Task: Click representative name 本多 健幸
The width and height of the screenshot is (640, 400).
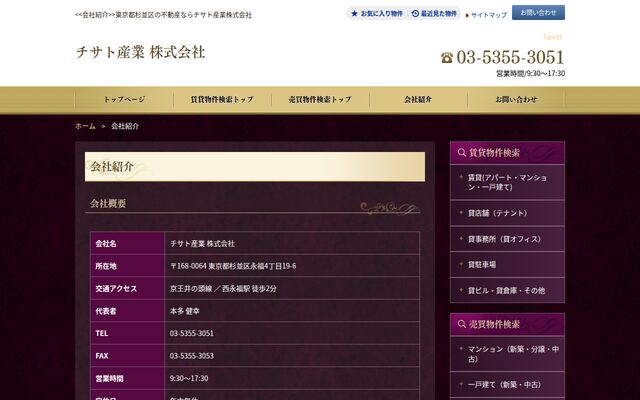Action: pyautogui.click(x=184, y=311)
